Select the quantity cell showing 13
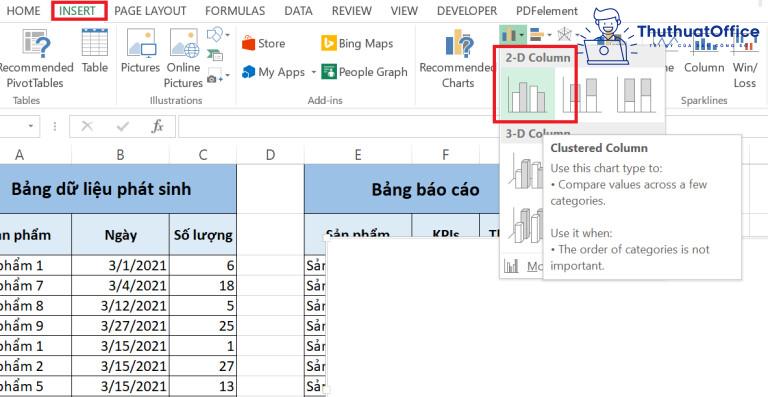Viewport: 768px width, 397px height. (x=203, y=386)
